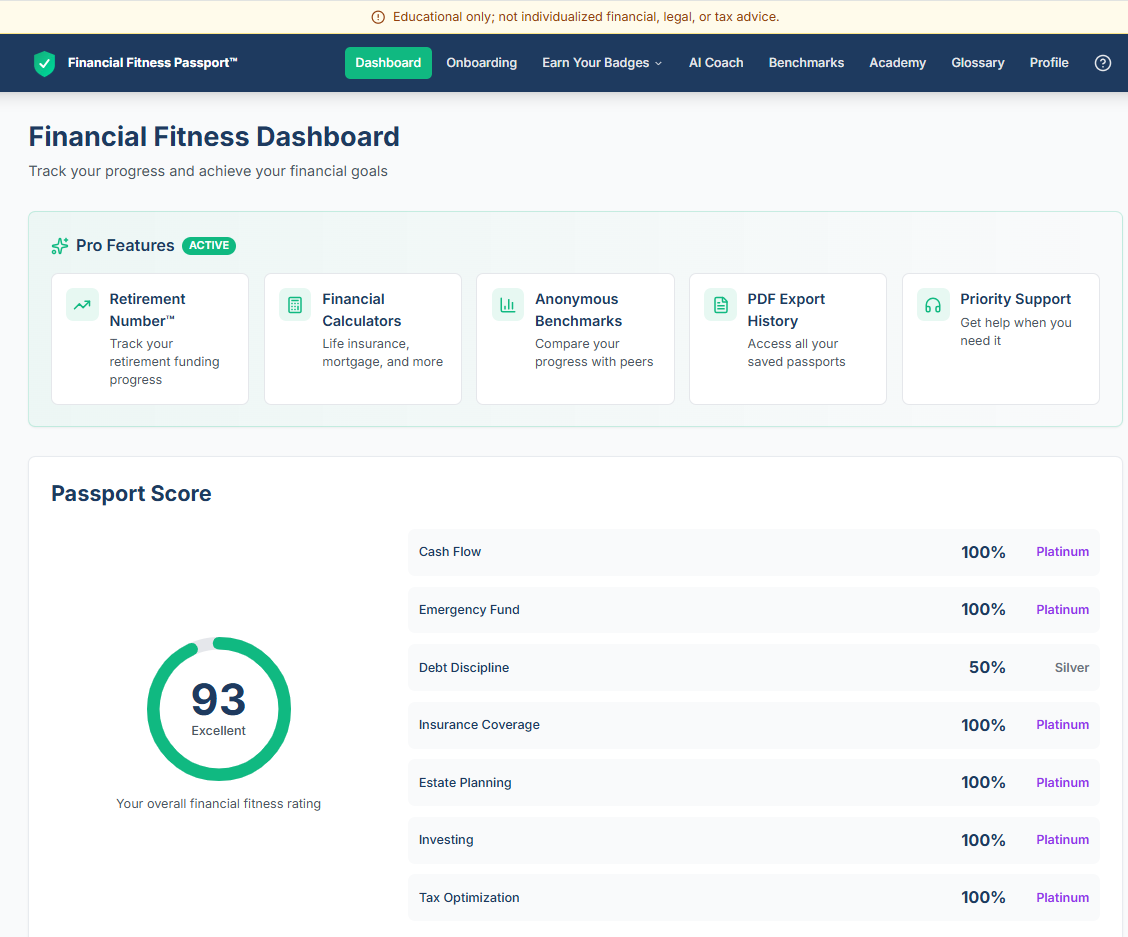1128x937 pixels.
Task: Click the PDF Export History document icon
Action: click(720, 304)
